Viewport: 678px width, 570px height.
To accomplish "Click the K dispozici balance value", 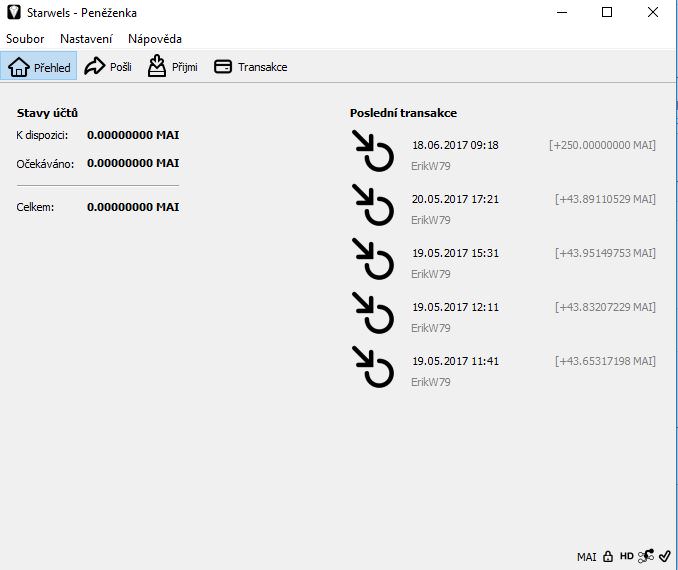I will click(x=133, y=135).
